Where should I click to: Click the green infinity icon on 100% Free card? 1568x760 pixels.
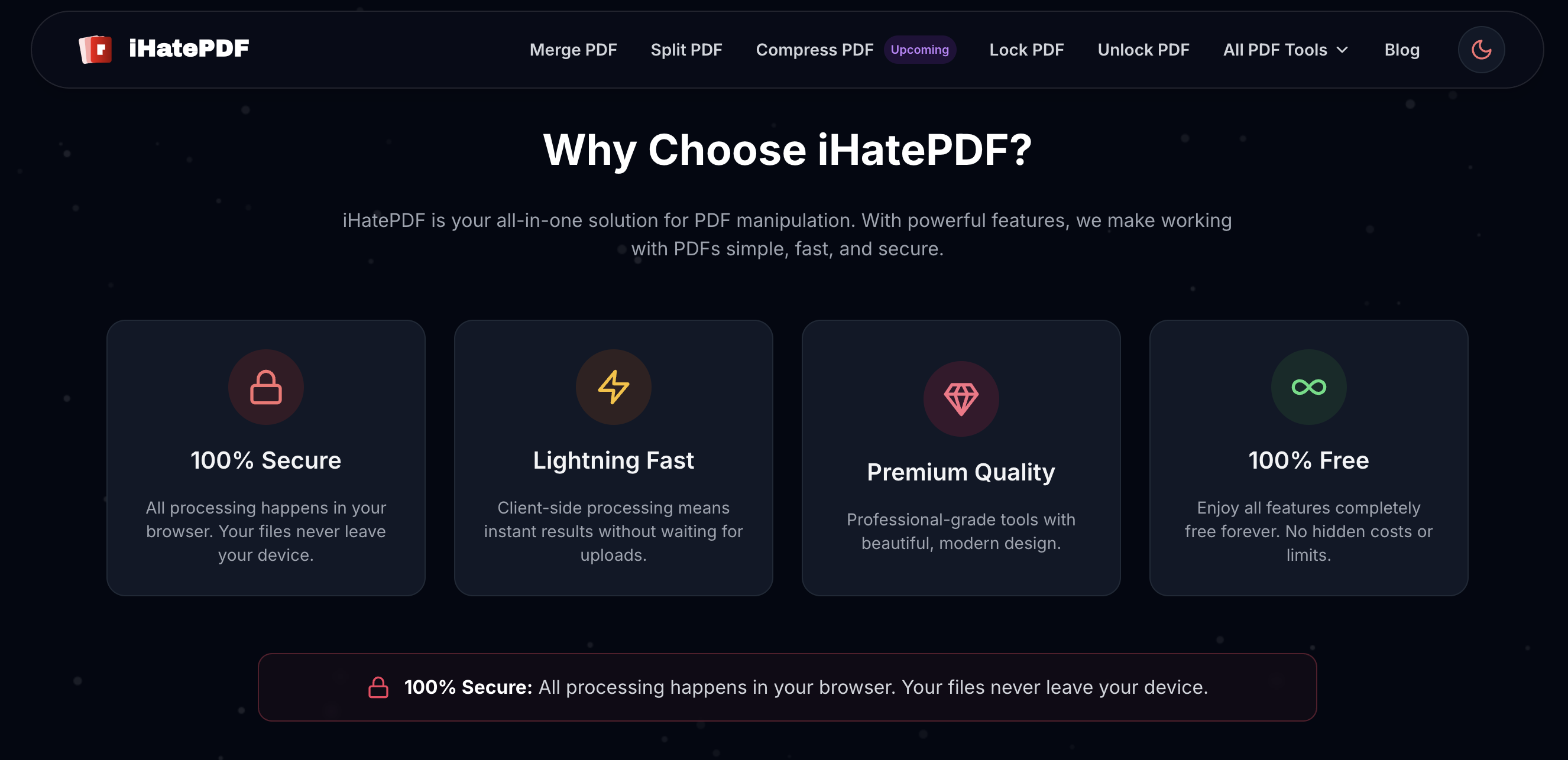click(1308, 387)
